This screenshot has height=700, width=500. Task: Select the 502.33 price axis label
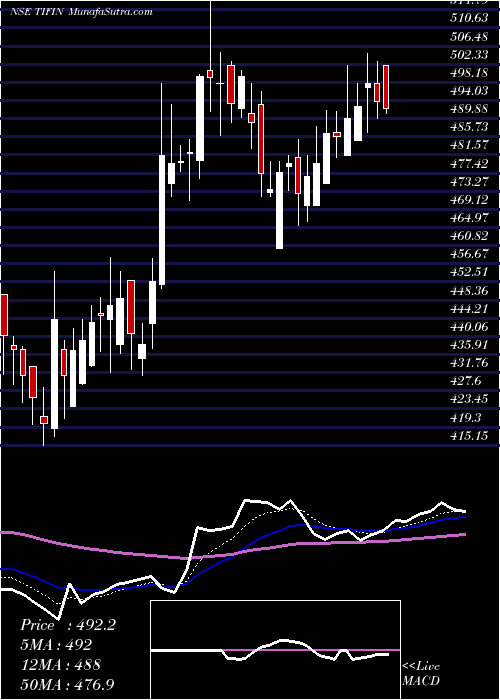click(x=469, y=54)
